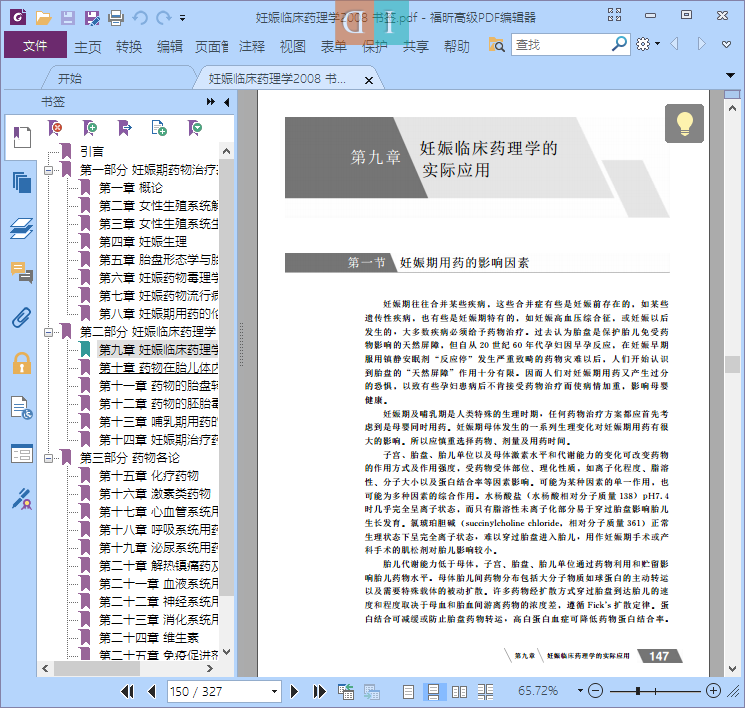This screenshot has height=708, width=745.
Task: Open the document tab list dropdown
Action: (730, 75)
